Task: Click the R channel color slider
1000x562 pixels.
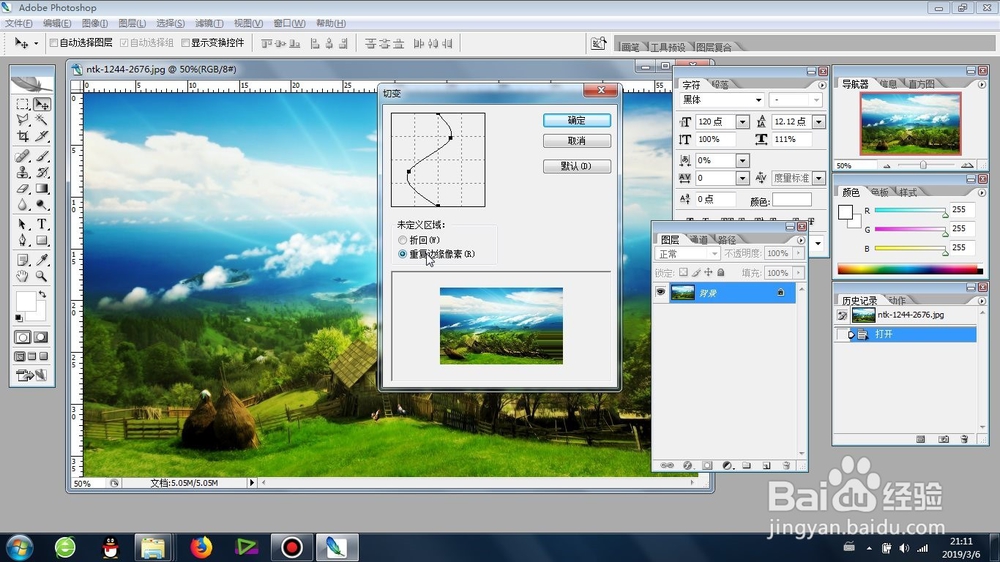Action: [x=910, y=210]
